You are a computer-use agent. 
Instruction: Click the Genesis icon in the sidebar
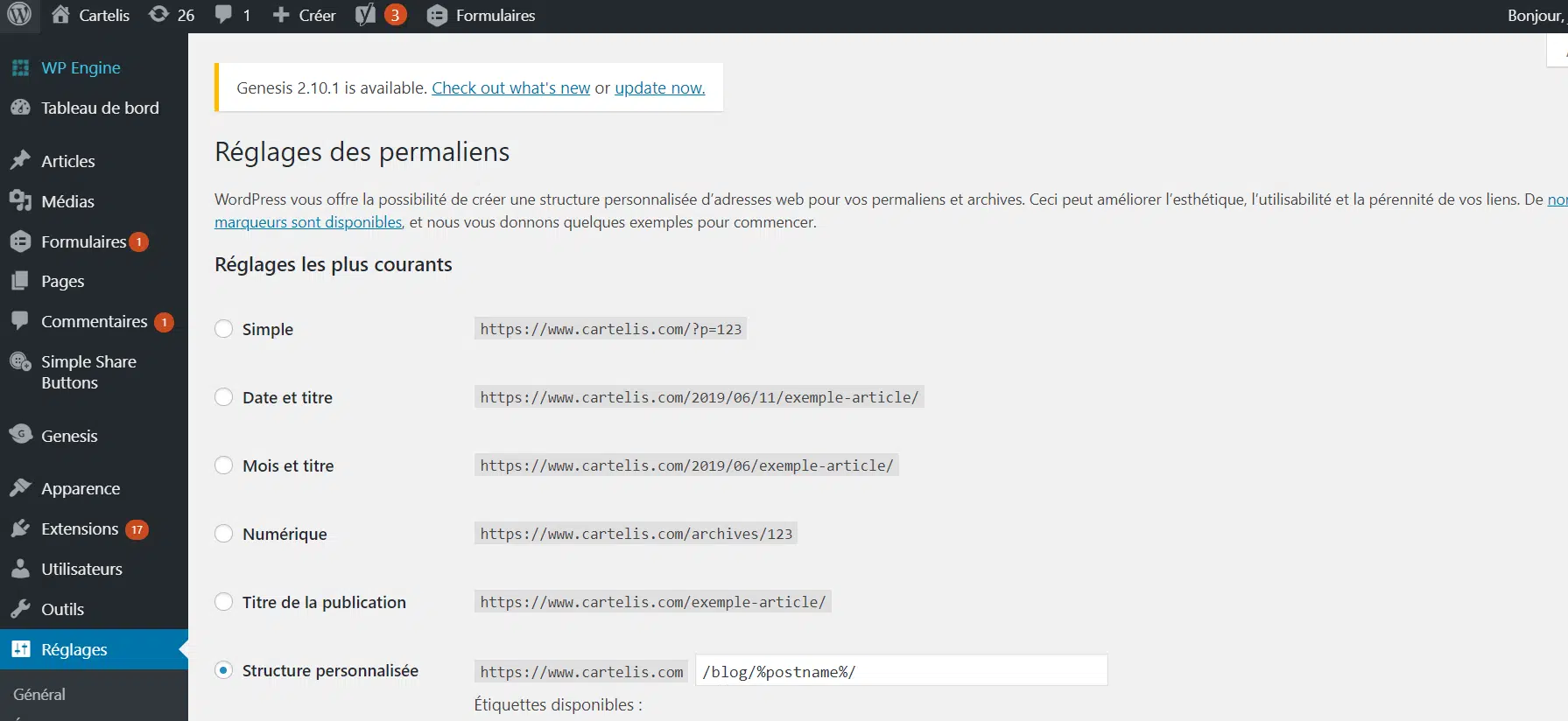(21, 435)
